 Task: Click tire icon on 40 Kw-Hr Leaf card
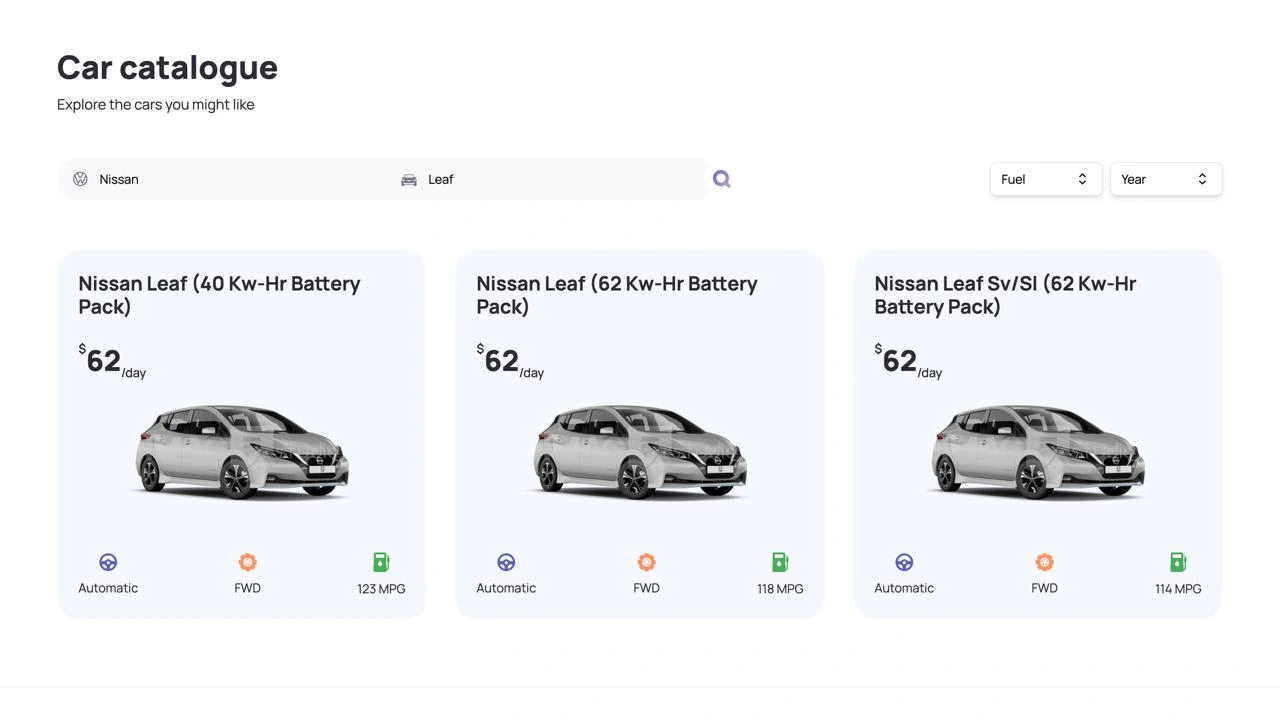(x=247, y=562)
